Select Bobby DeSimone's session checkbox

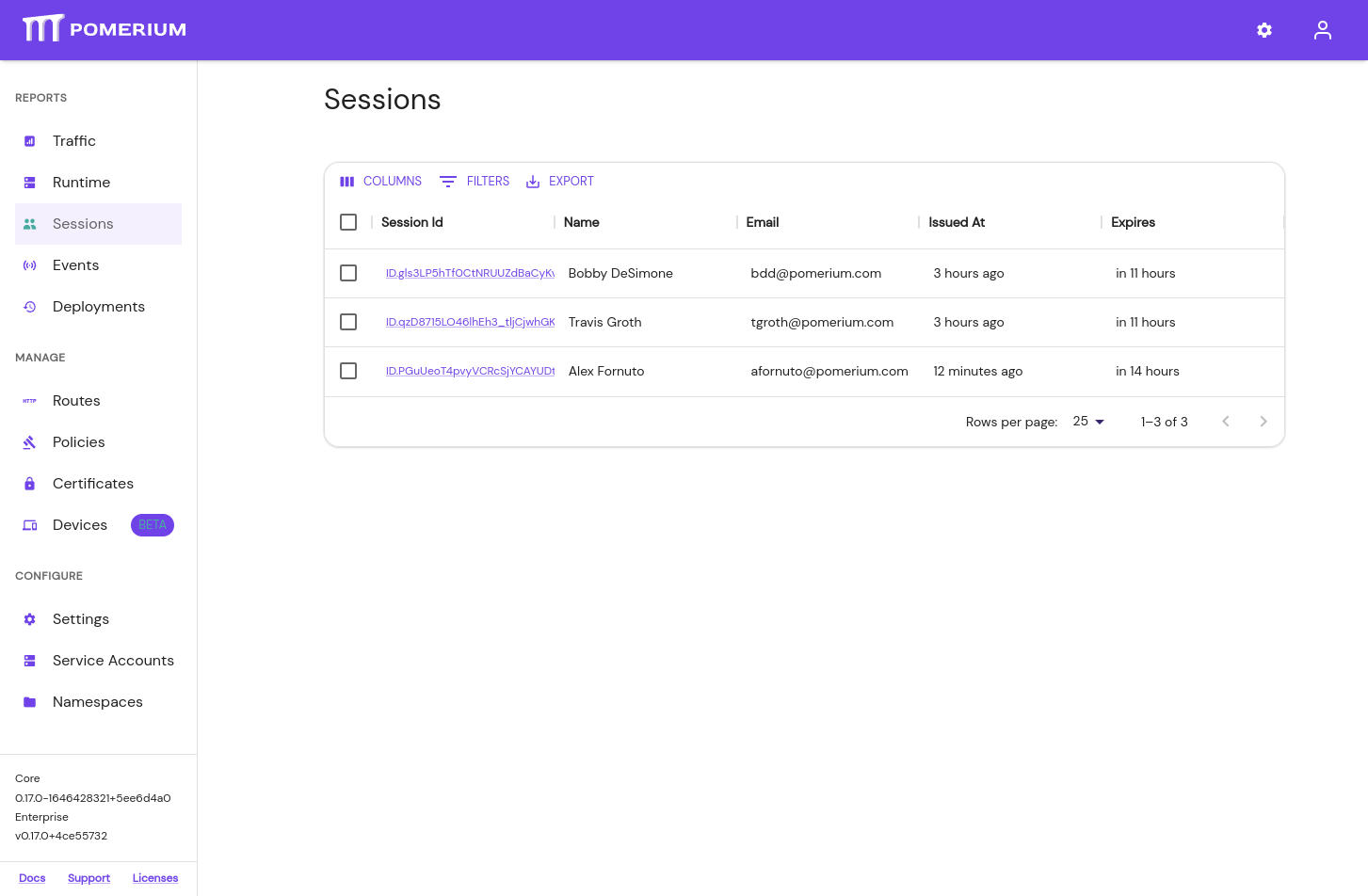348,273
